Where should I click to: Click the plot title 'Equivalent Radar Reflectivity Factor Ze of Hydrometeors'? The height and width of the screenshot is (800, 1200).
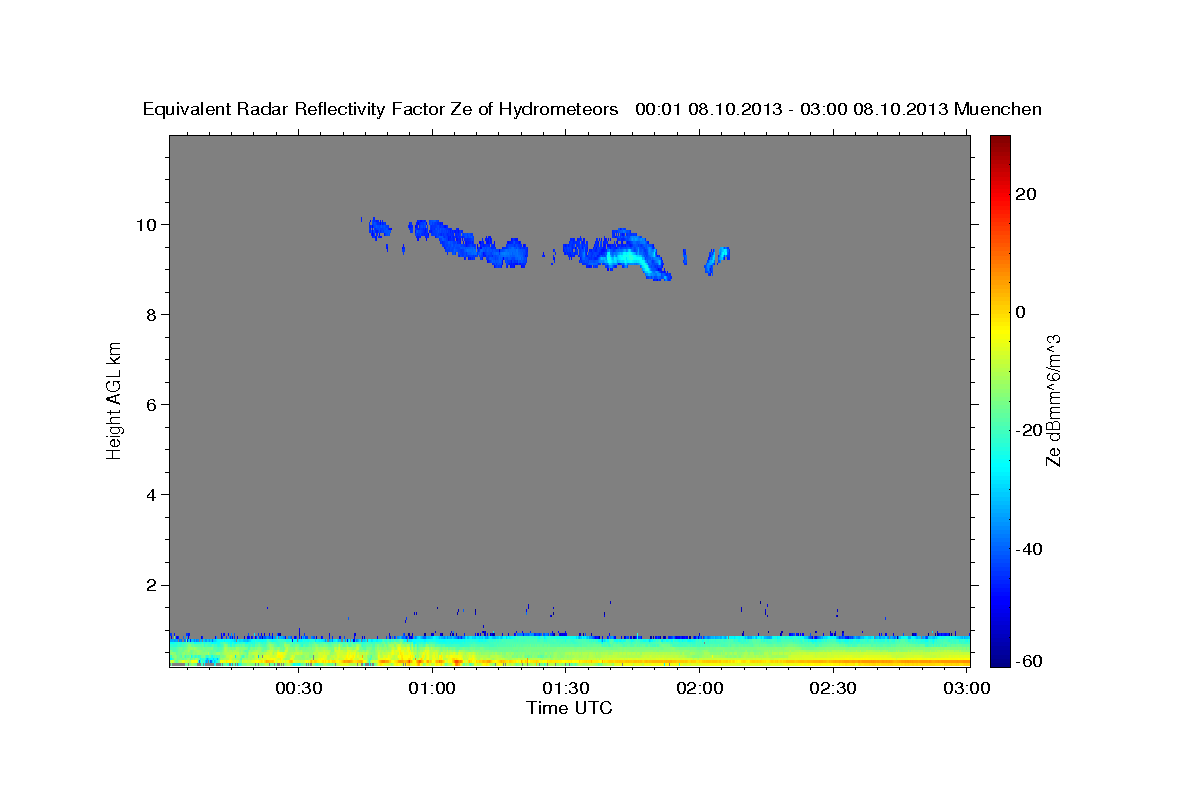(380, 109)
